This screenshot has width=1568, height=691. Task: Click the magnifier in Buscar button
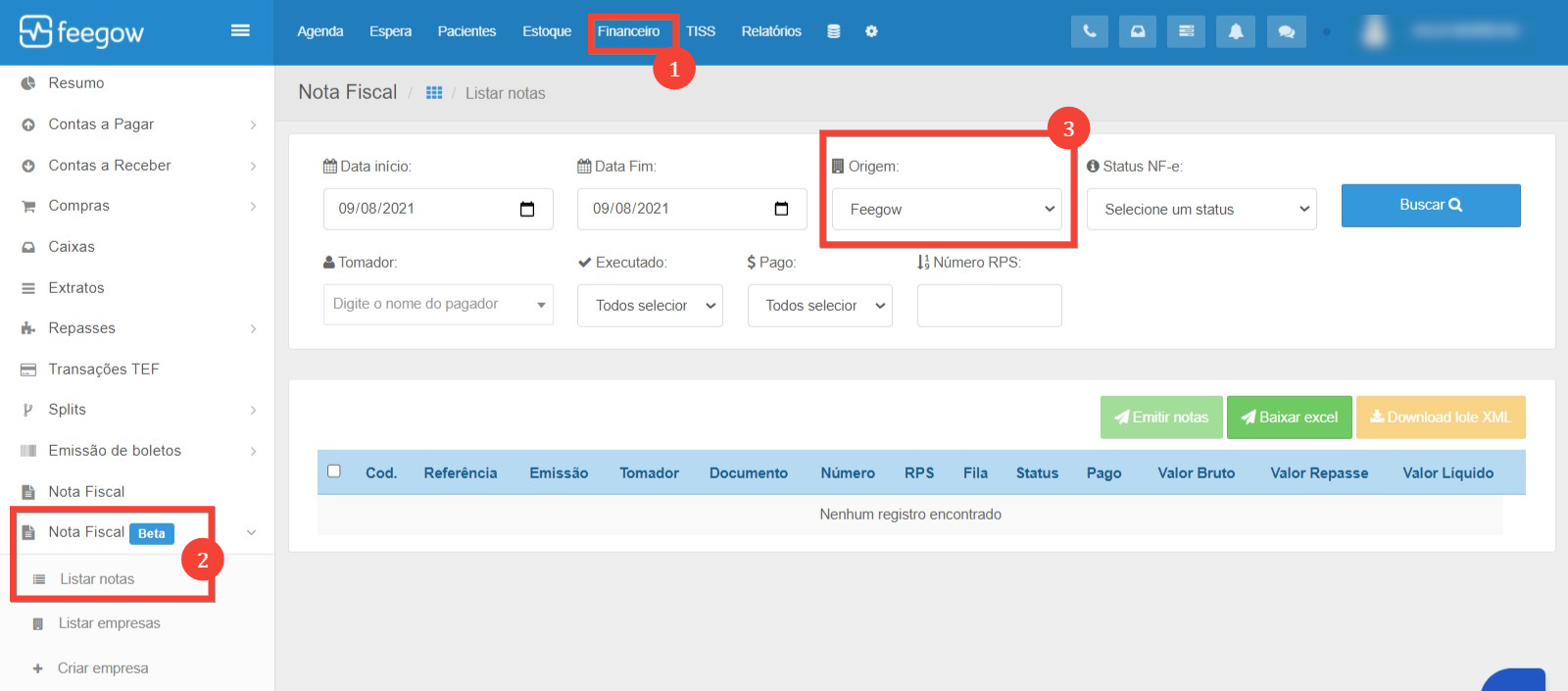[1455, 205]
